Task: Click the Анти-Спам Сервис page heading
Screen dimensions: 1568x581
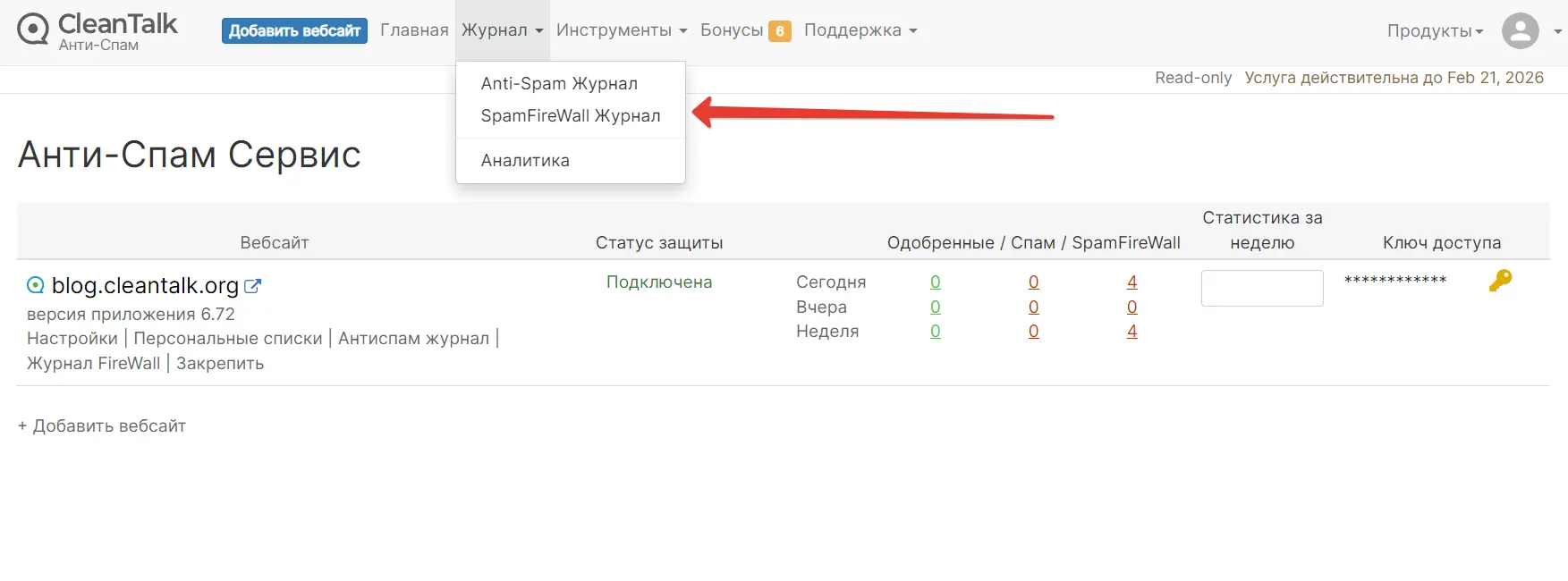Action: coord(190,154)
